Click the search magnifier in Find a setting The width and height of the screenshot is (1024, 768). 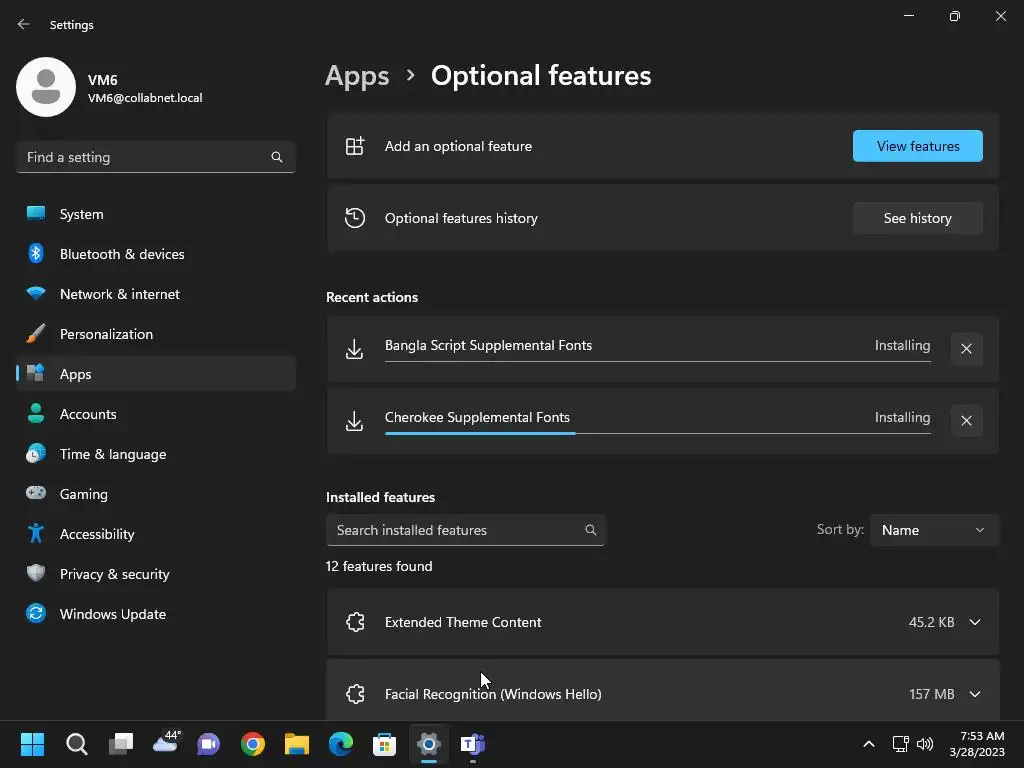(x=277, y=157)
